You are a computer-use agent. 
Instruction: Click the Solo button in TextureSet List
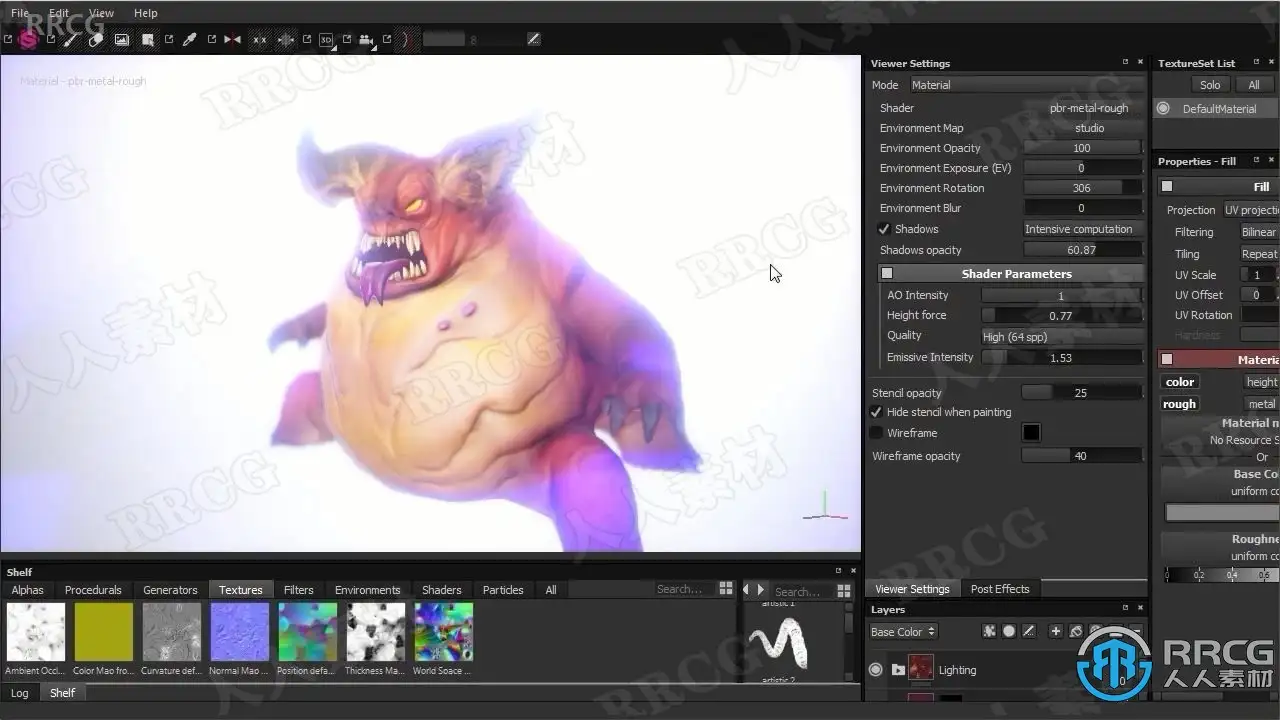tap(1210, 85)
